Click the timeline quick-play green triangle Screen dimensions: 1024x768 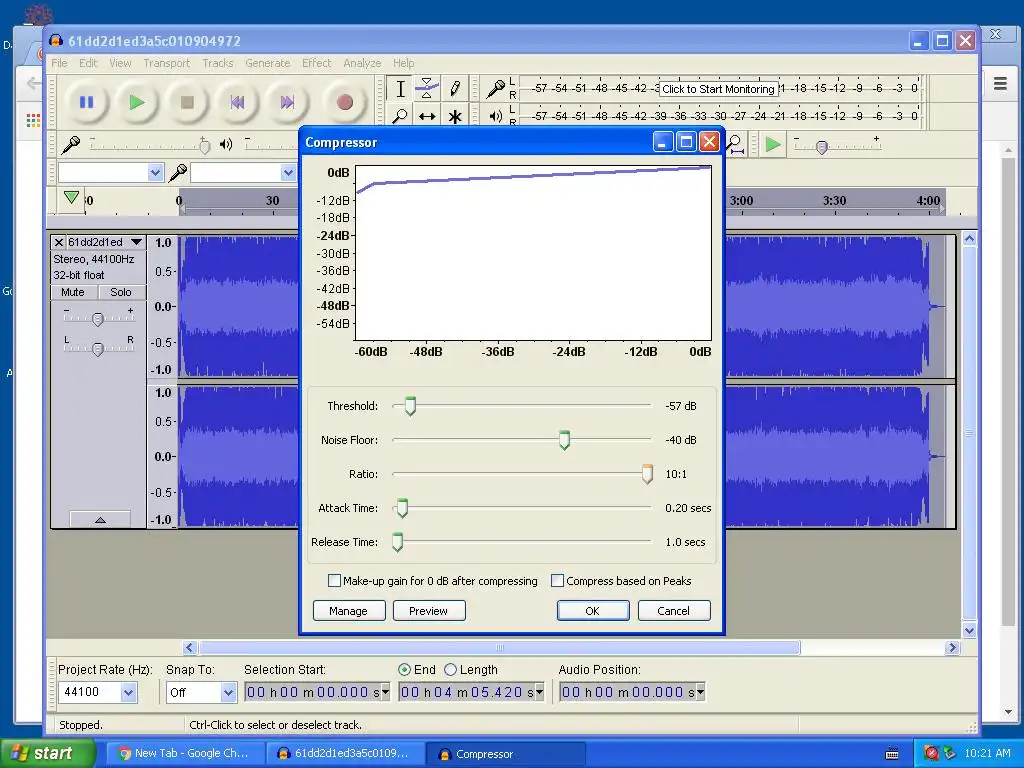pos(72,197)
